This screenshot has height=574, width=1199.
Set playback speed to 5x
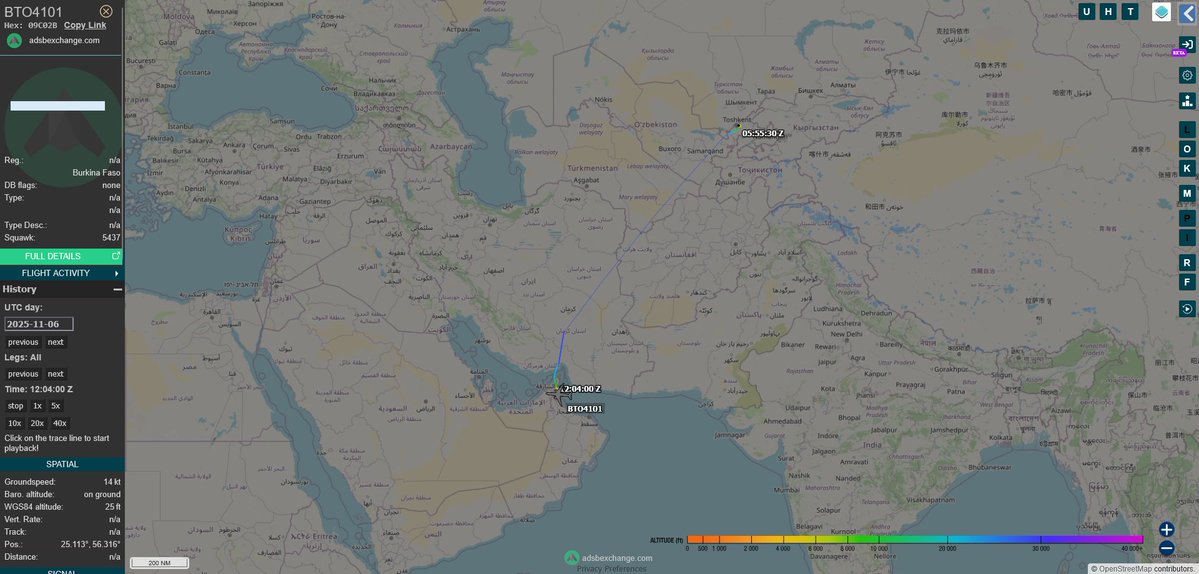coord(56,406)
